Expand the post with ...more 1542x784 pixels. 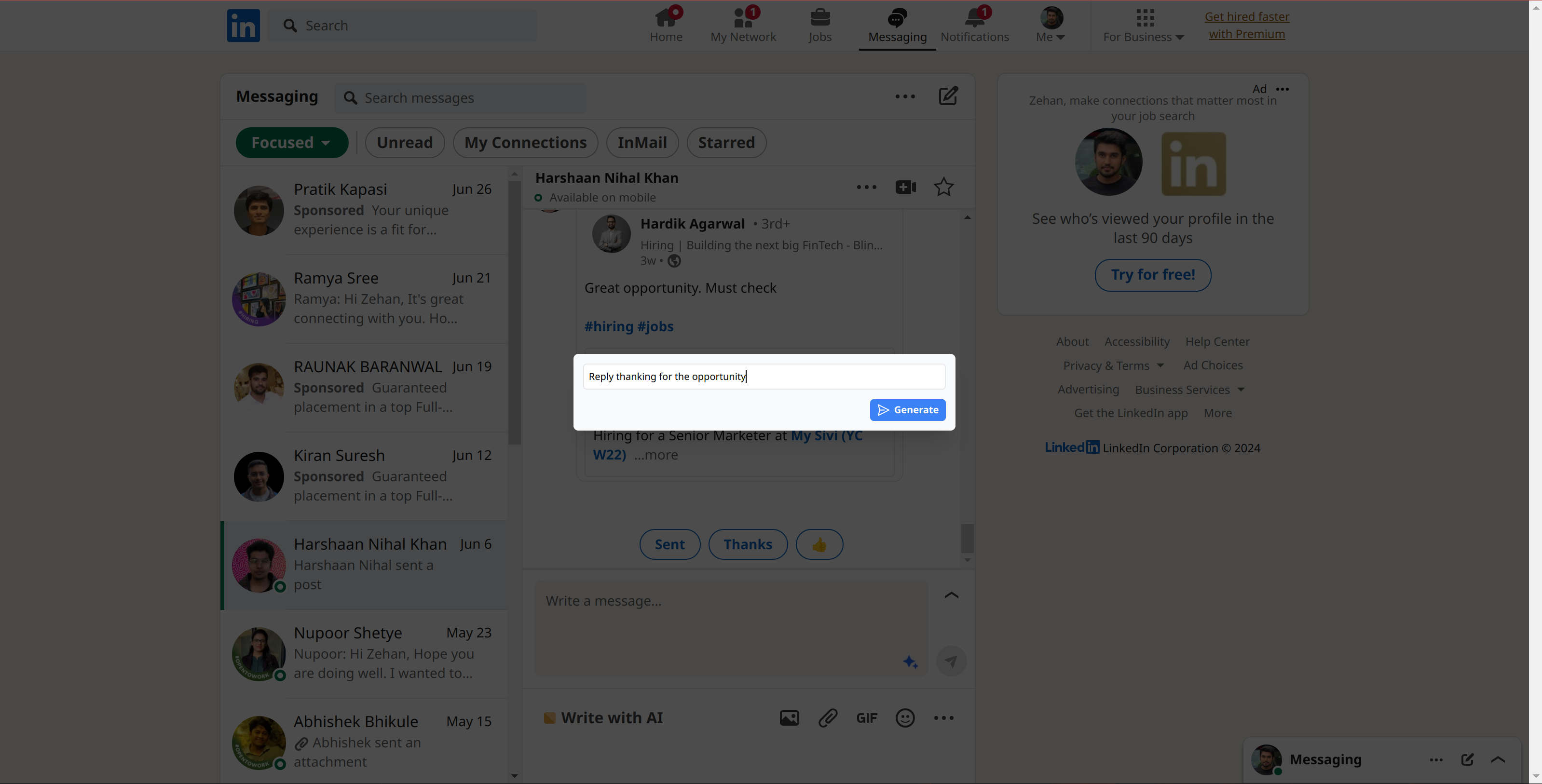tap(656, 455)
